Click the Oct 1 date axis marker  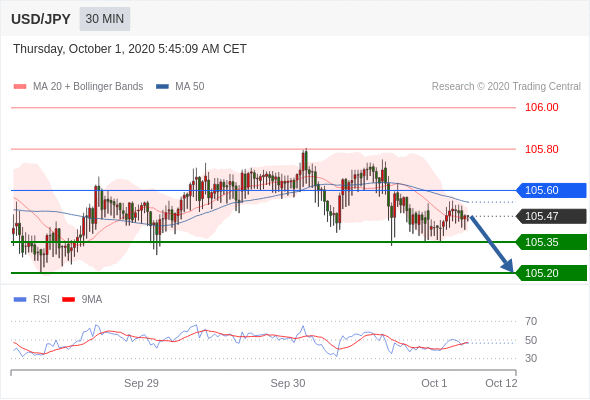(x=434, y=383)
